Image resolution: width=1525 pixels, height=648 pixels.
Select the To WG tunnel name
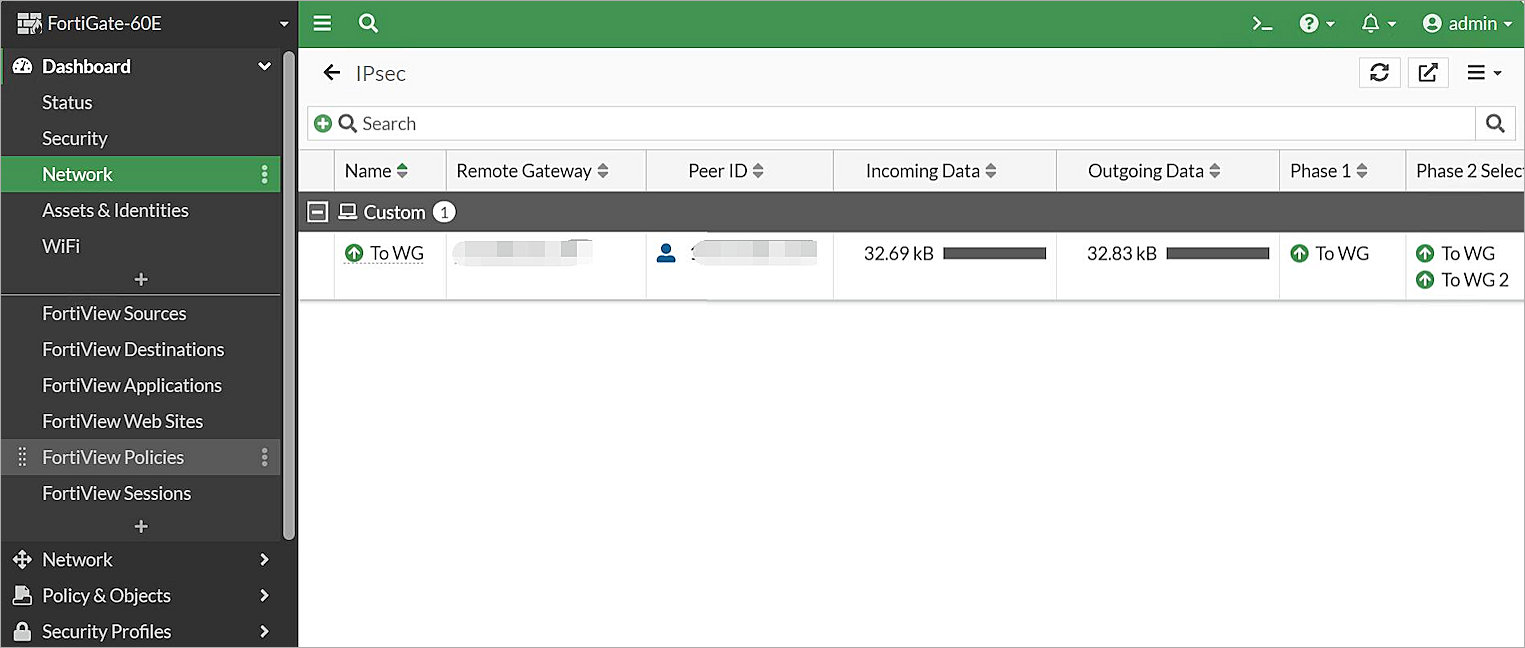[x=397, y=254]
